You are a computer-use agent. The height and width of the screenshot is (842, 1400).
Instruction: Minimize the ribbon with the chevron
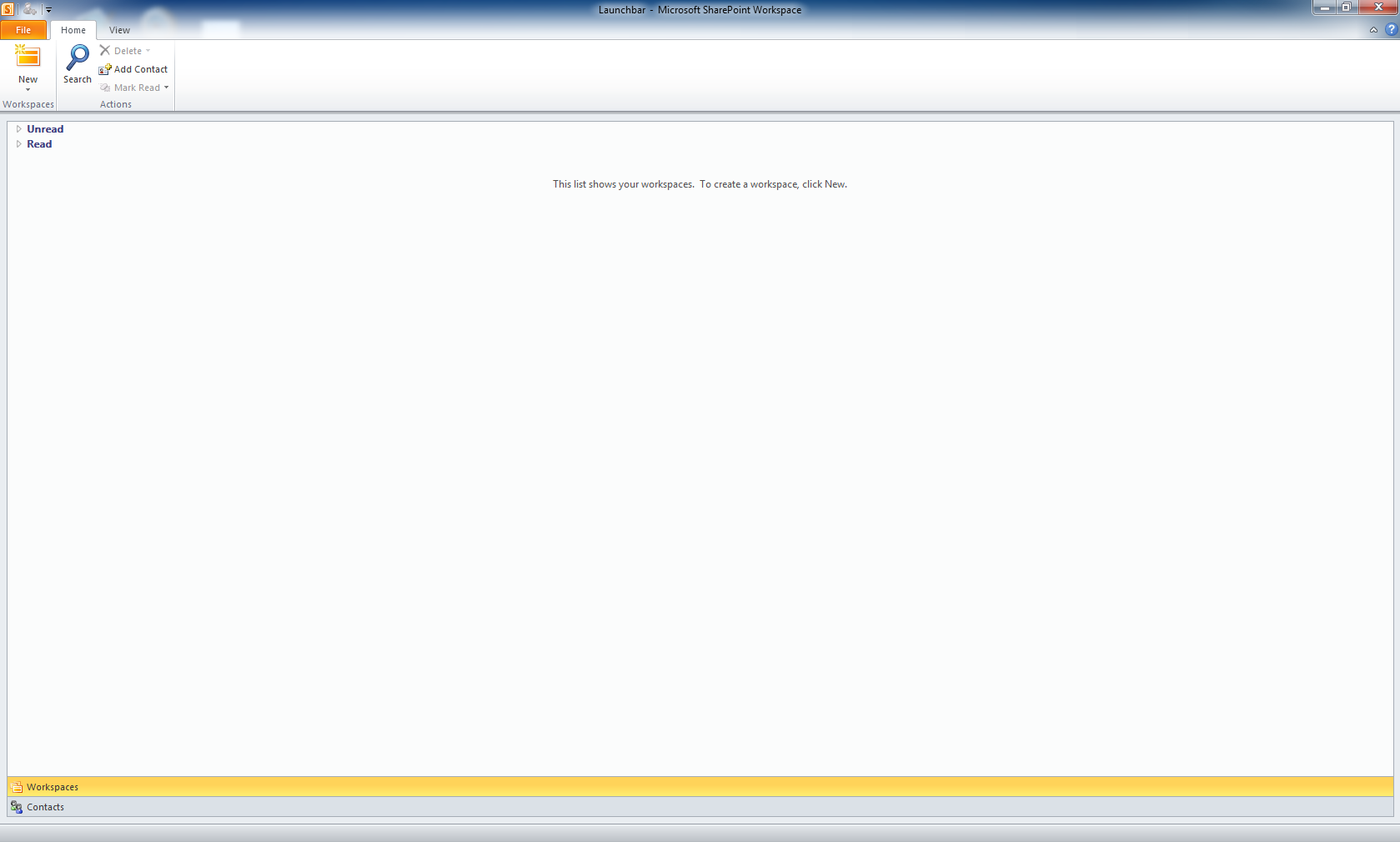pos(1373,30)
